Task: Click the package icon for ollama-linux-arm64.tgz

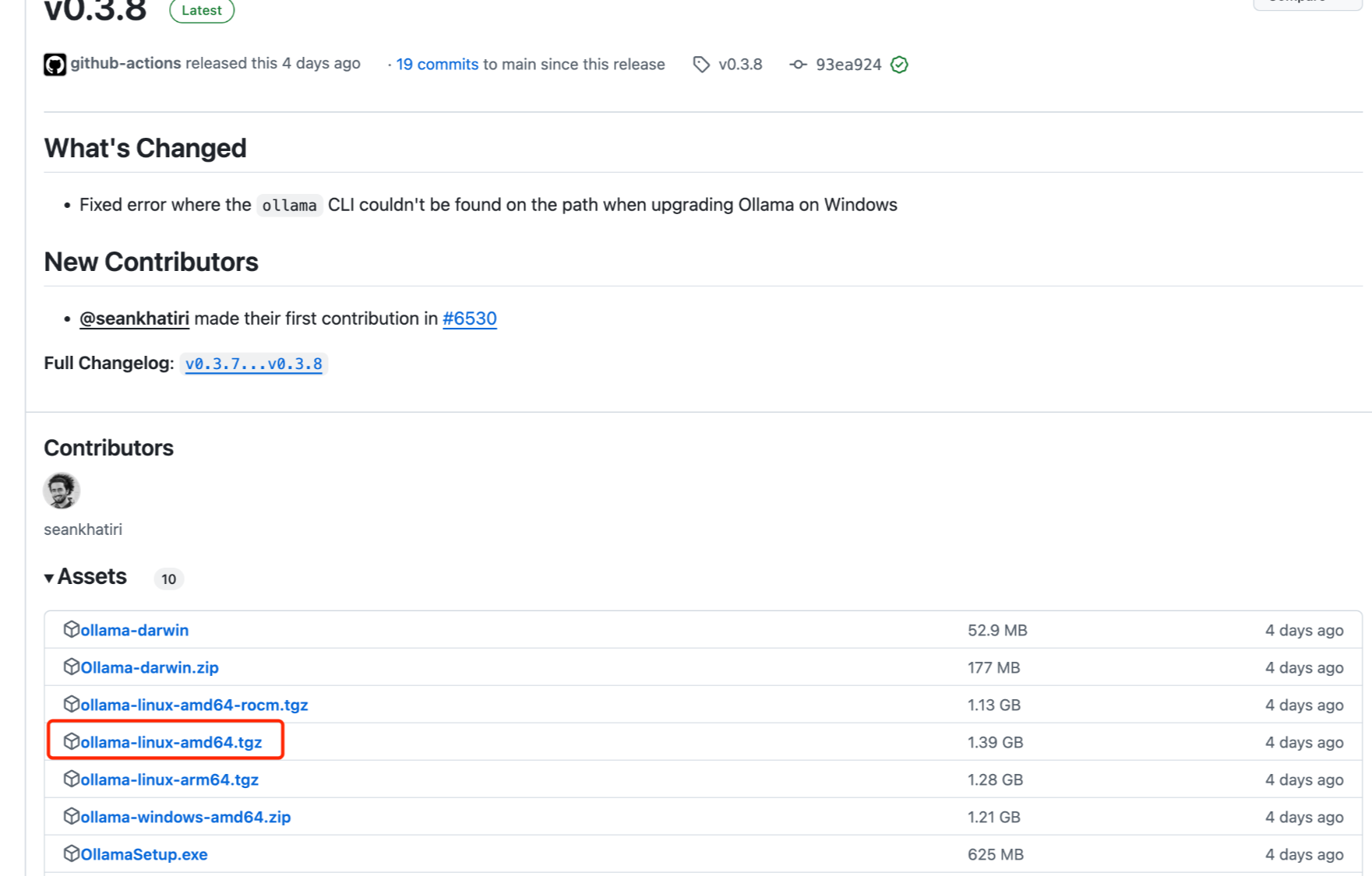Action: pyautogui.click(x=71, y=779)
